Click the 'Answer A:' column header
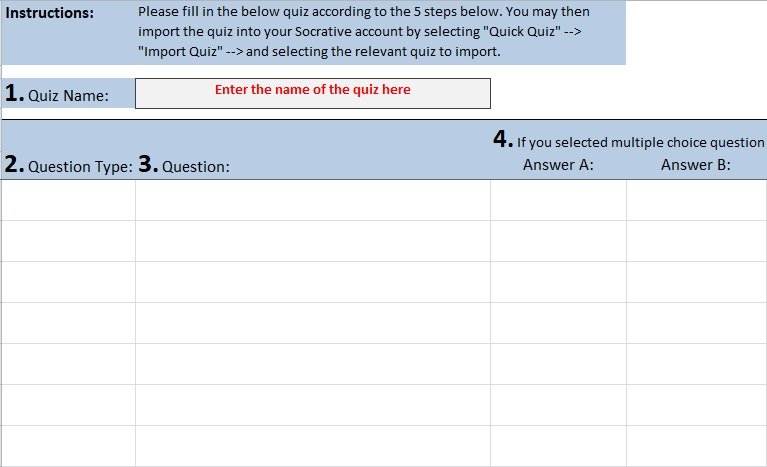The image size is (767, 467). point(558,165)
